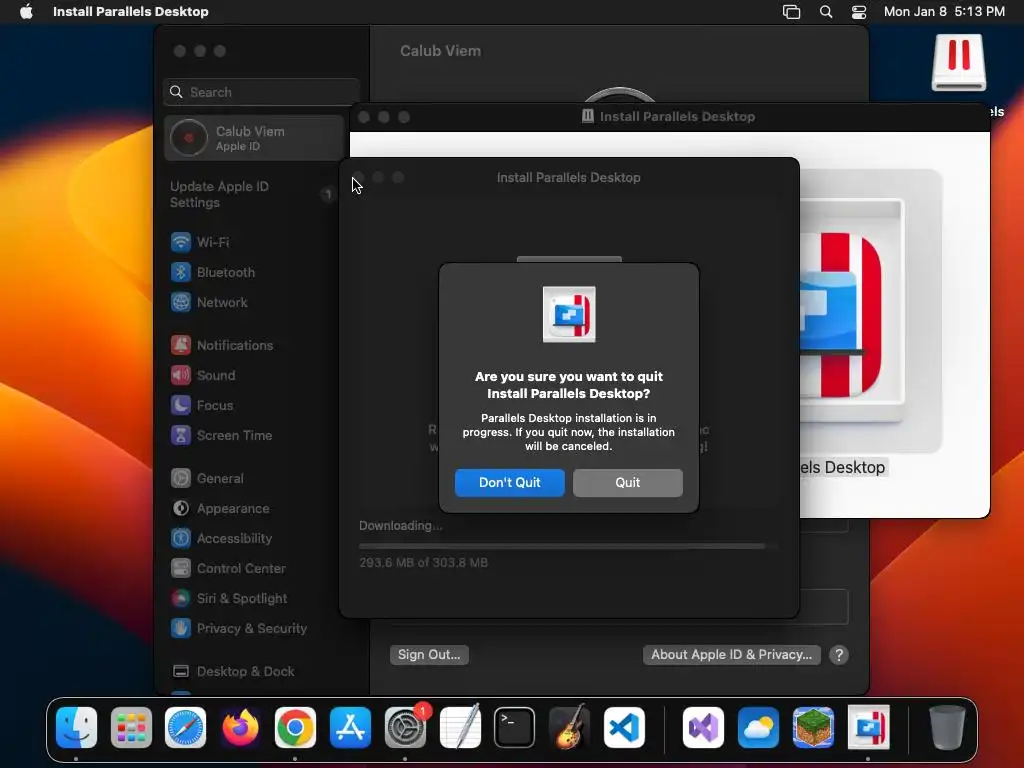This screenshot has height=768, width=1024.
Task: Click the 293.6 MB of 303.8 MB text
Action: tap(423, 563)
